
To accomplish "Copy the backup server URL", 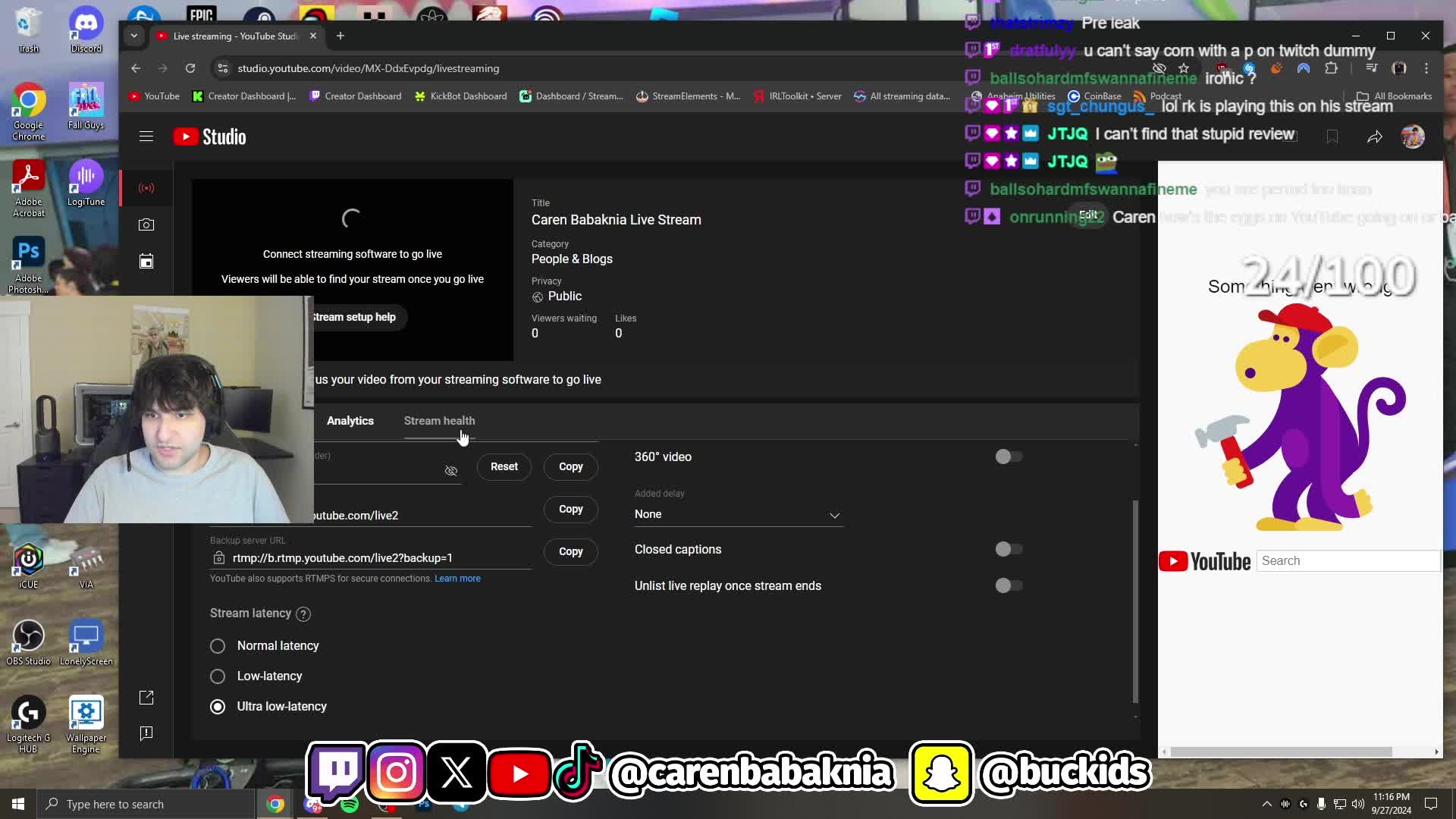I will tap(571, 551).
